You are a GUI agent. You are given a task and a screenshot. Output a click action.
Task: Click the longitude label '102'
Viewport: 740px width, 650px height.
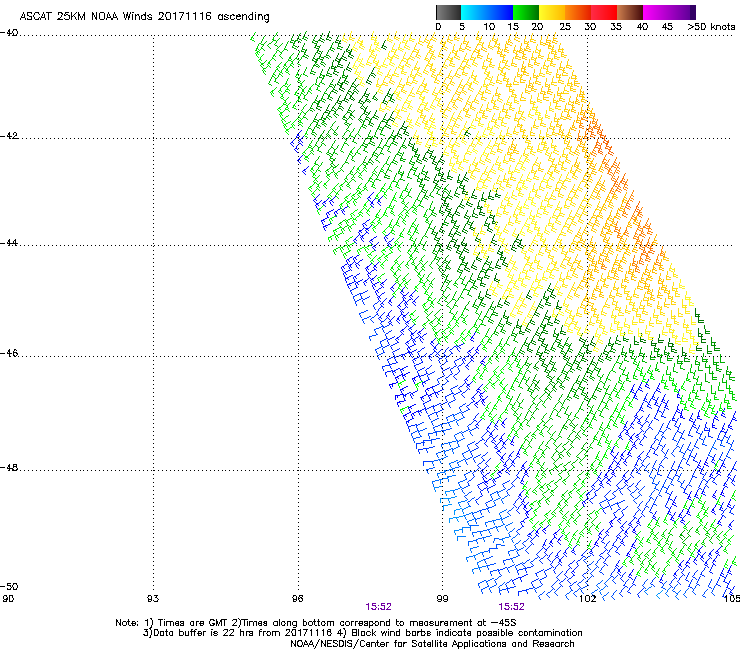pyautogui.click(x=587, y=599)
